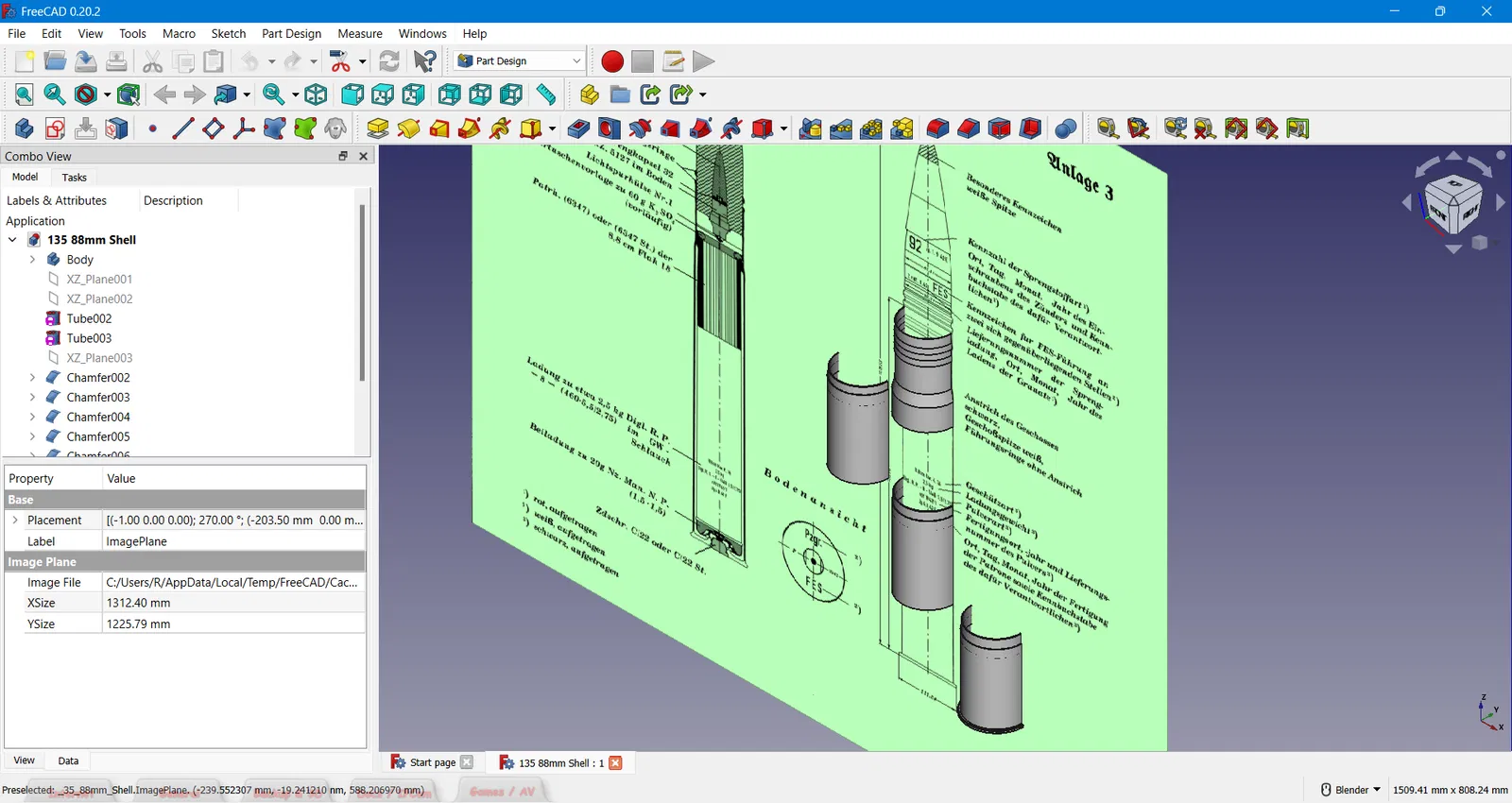
Task: Start macro recording with the red circle
Action: (x=612, y=61)
